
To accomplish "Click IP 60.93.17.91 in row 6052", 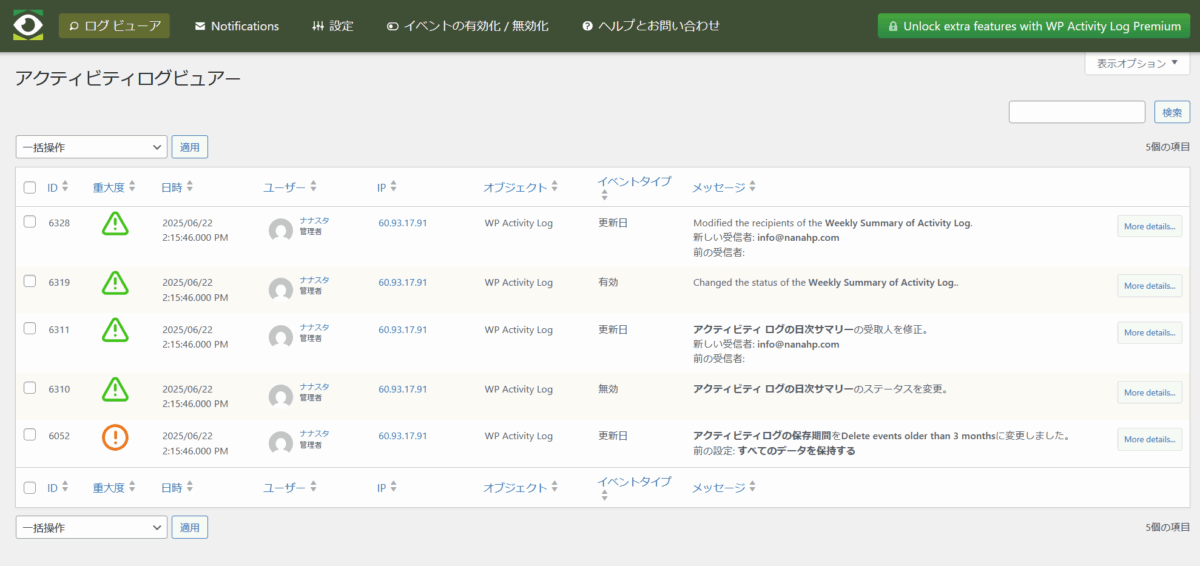I will [x=402, y=436].
